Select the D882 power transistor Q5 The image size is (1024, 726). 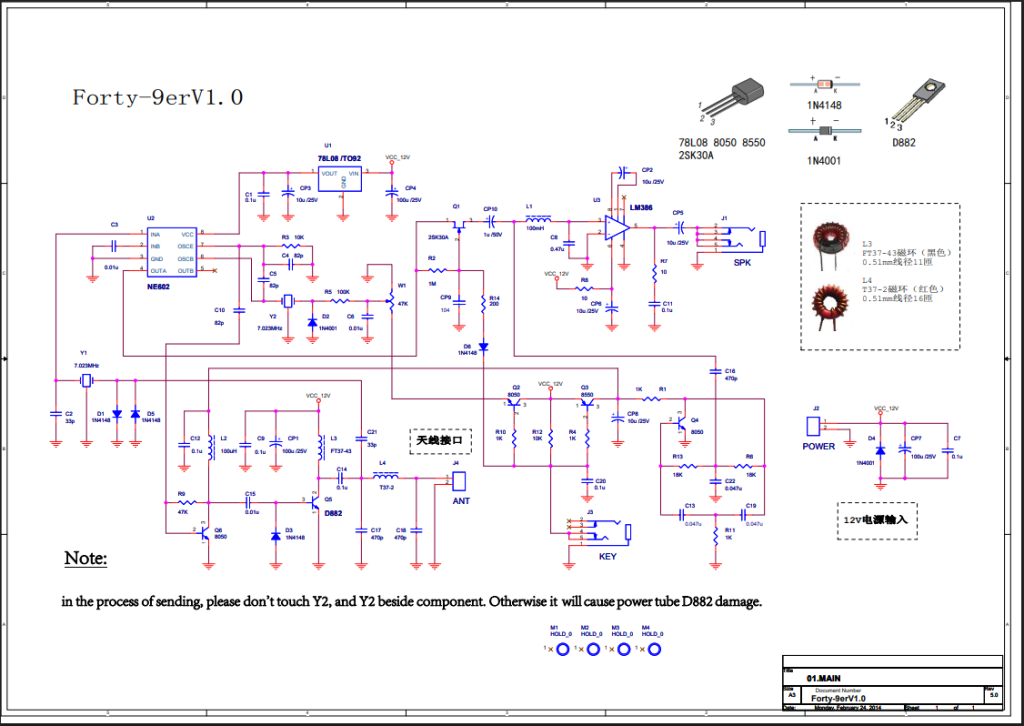[316, 502]
